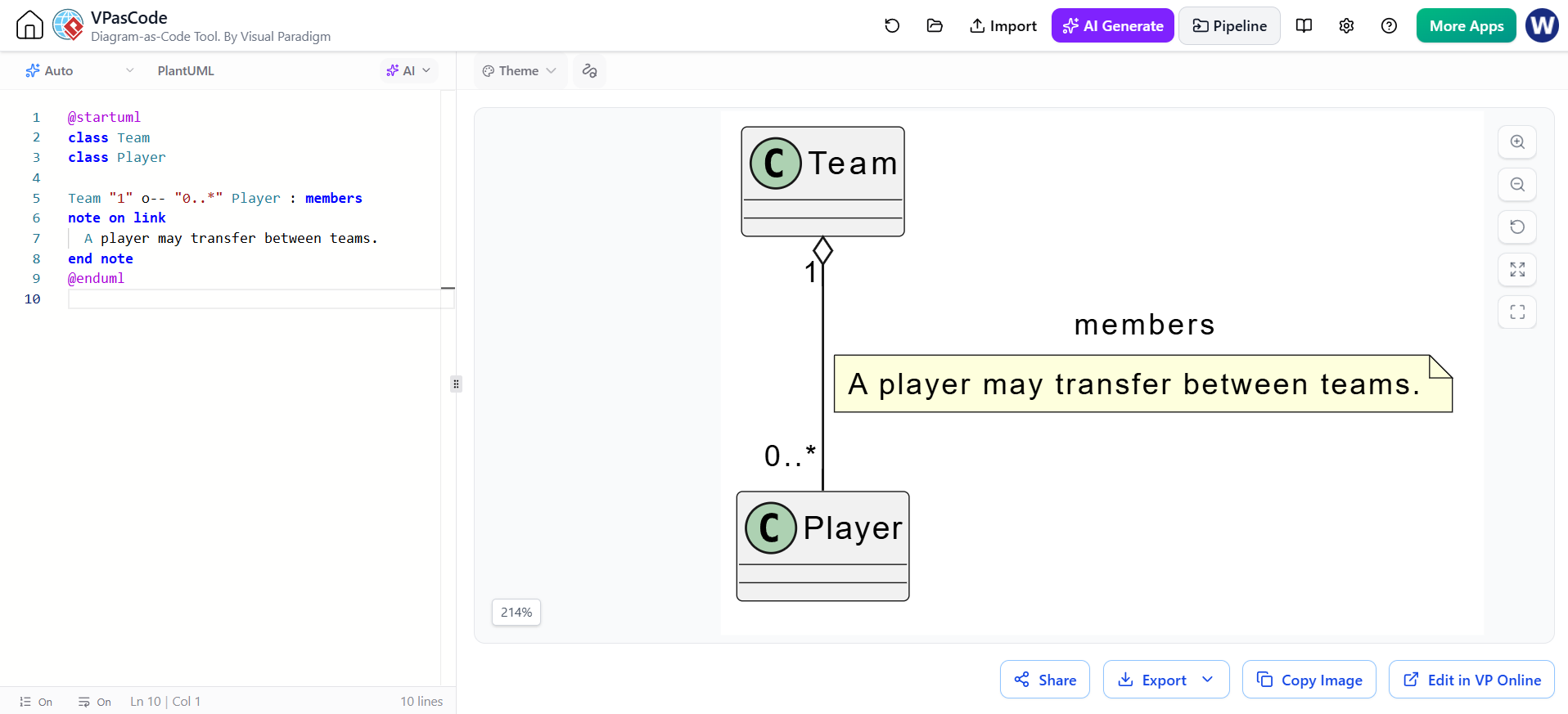
Task: Reset the diagram zoom
Action: click(1517, 227)
